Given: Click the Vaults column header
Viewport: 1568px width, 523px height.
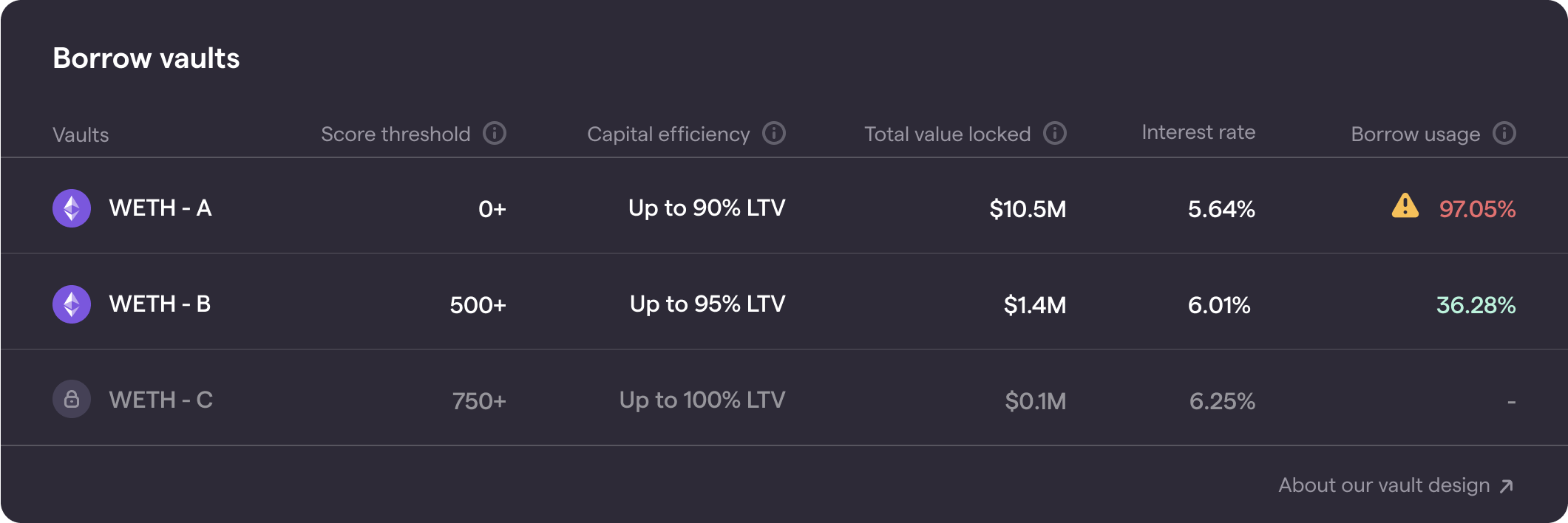Looking at the screenshot, I should 81,134.
